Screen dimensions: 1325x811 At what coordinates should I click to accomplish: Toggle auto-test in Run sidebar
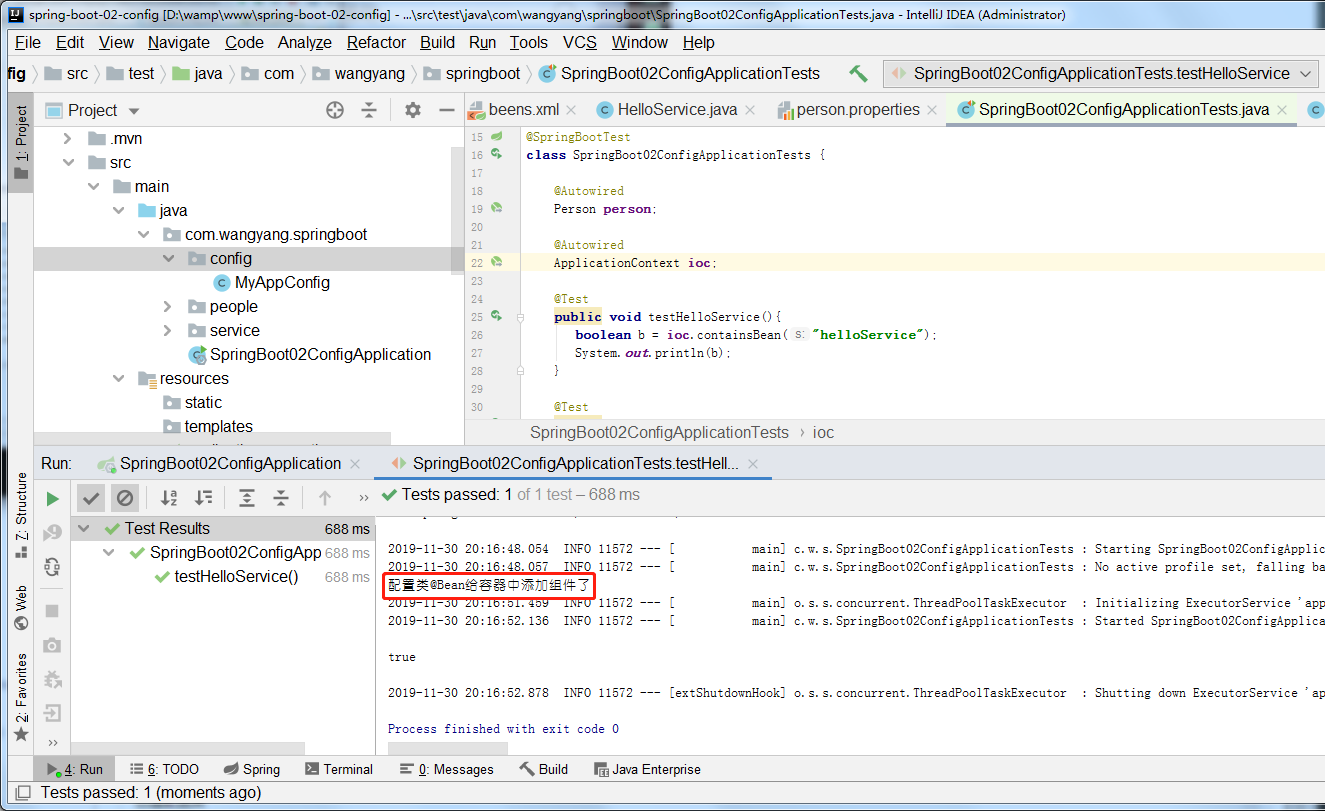click(x=52, y=567)
